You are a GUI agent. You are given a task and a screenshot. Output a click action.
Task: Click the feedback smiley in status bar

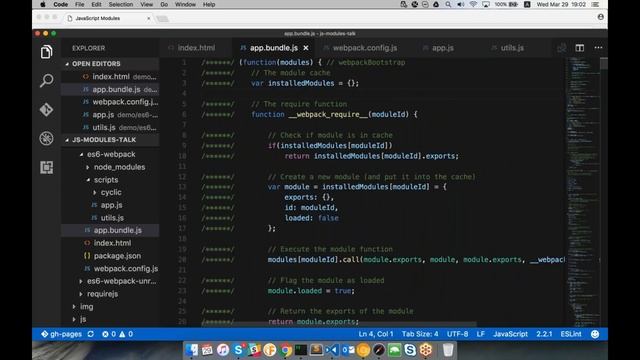[595, 334]
